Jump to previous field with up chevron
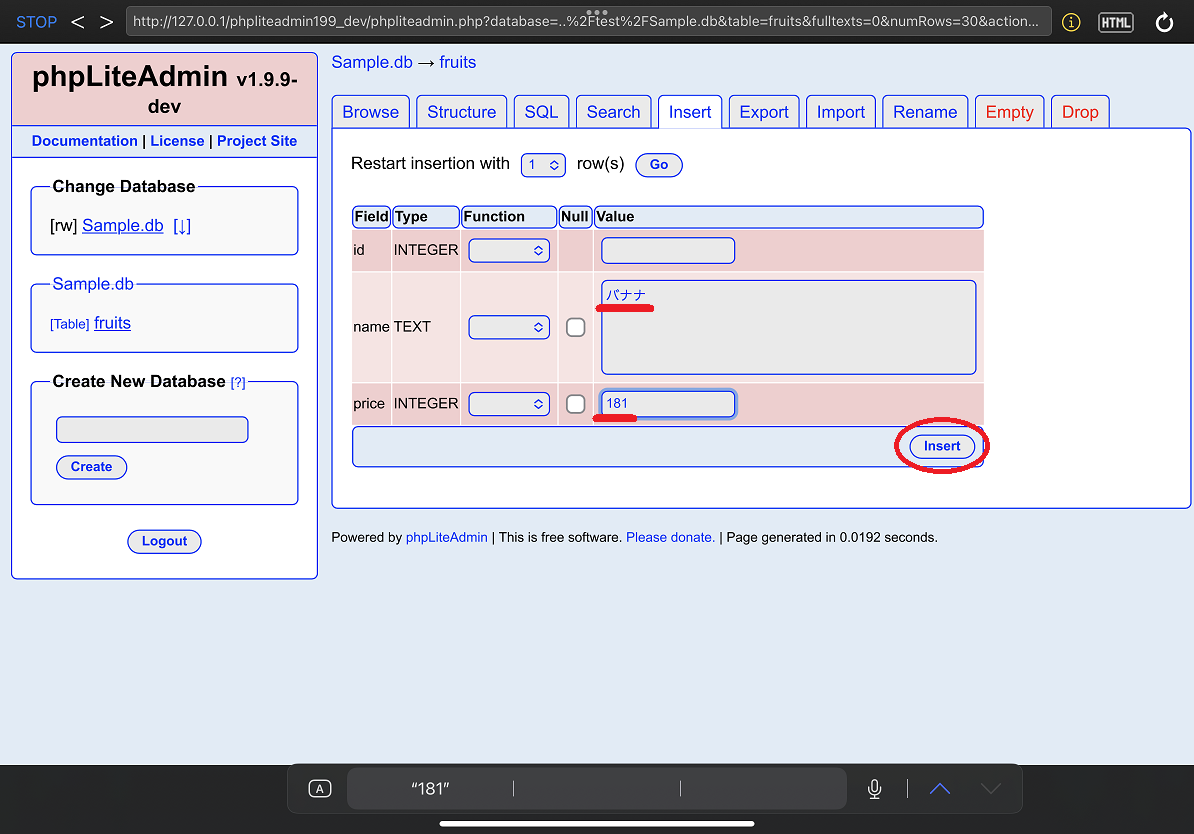The width and height of the screenshot is (1194, 834). tap(940, 788)
